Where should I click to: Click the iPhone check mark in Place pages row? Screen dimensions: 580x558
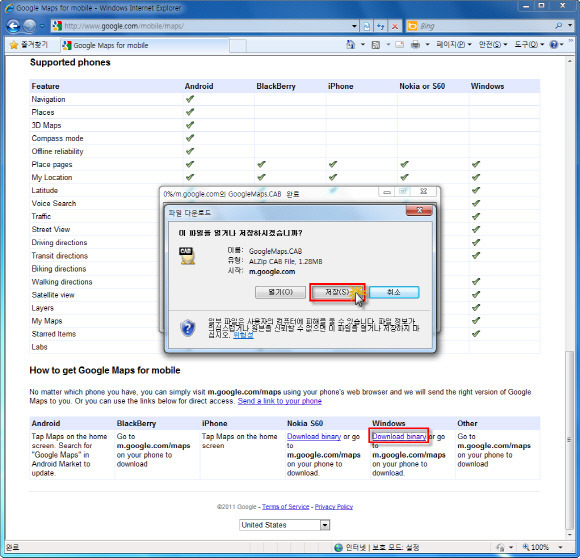pos(333,164)
